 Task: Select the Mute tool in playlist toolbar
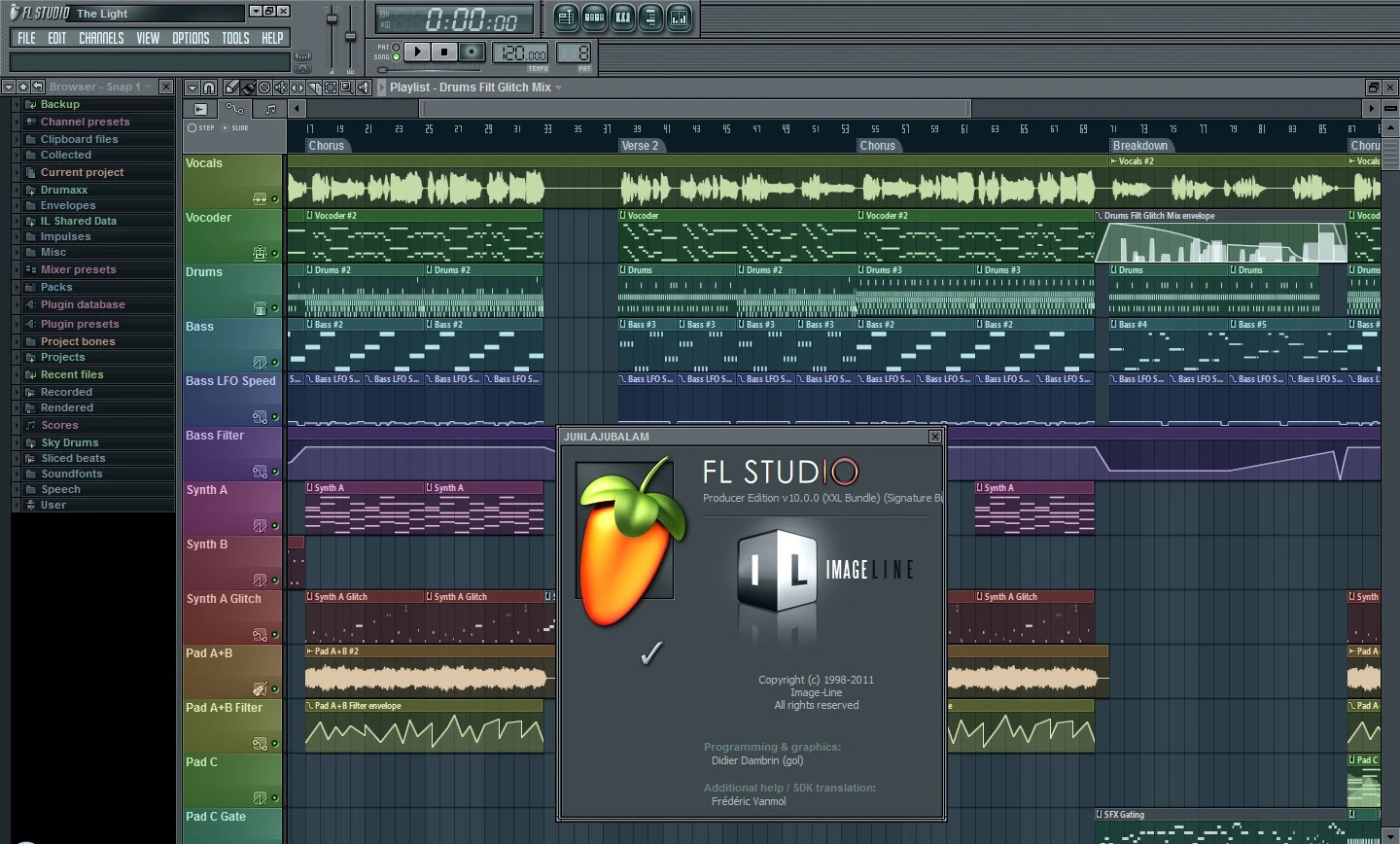[x=281, y=88]
